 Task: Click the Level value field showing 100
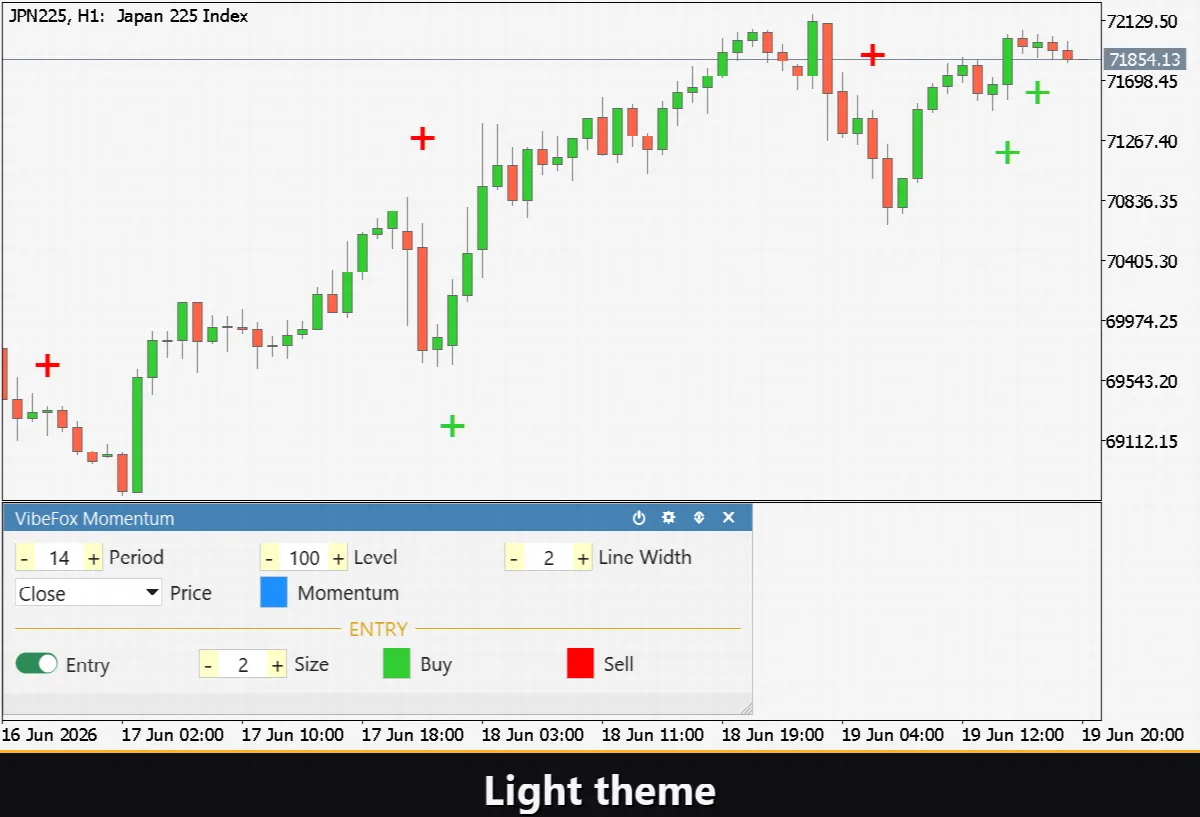(304, 558)
